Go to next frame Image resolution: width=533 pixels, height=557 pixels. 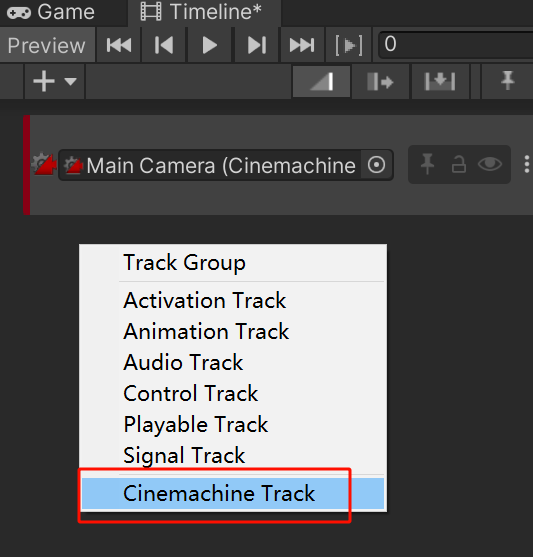[257, 45]
